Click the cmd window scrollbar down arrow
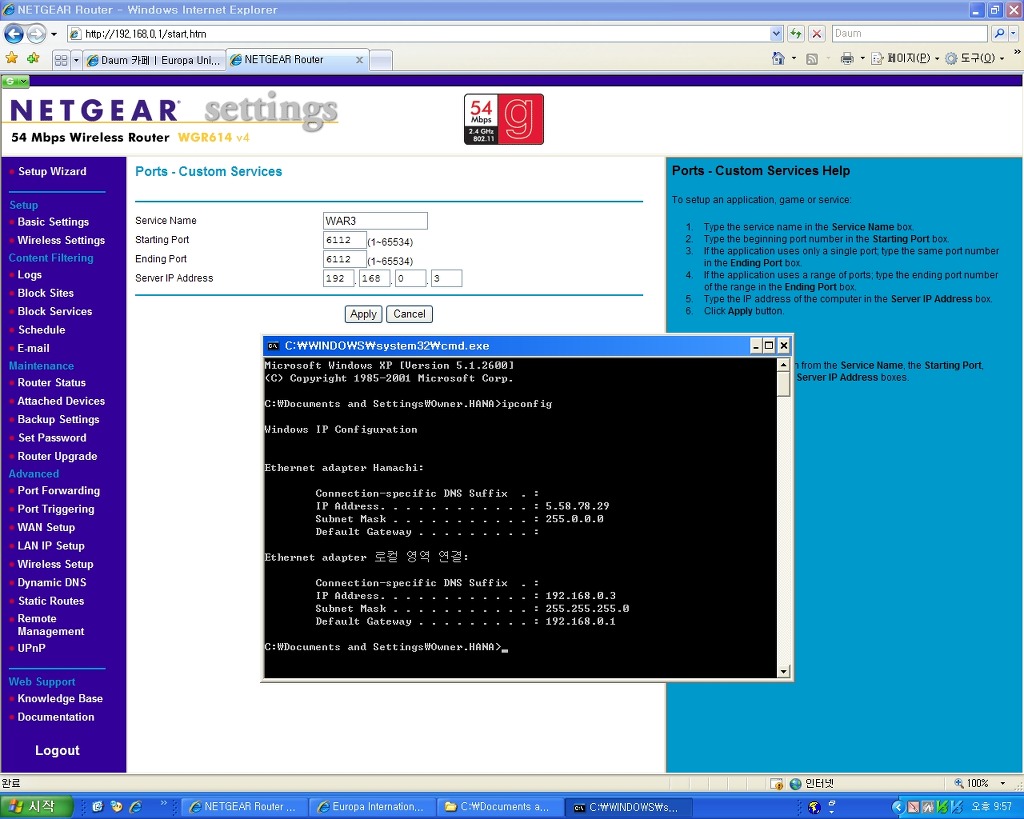 pos(784,672)
